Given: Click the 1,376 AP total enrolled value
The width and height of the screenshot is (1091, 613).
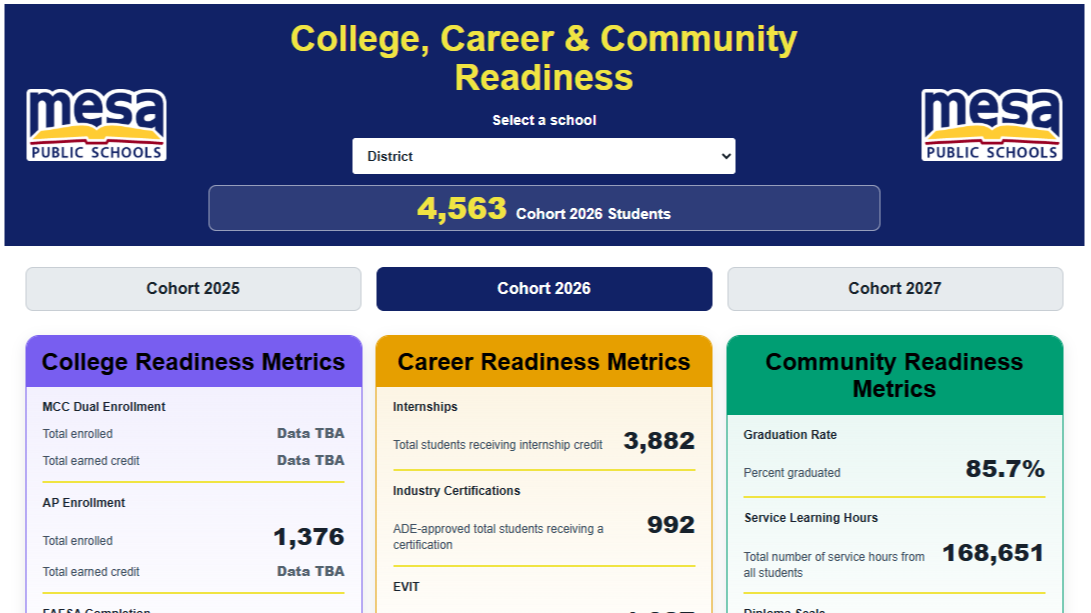Looking at the screenshot, I should pyautogui.click(x=309, y=537).
